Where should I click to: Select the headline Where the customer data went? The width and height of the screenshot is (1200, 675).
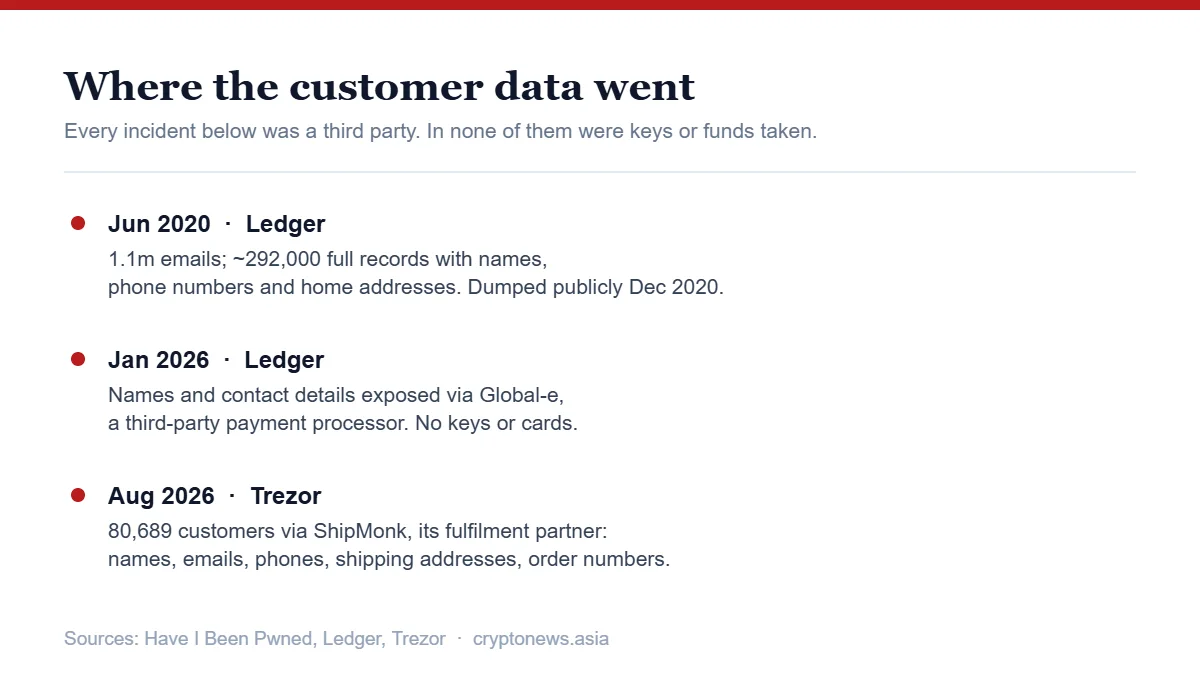click(x=379, y=86)
